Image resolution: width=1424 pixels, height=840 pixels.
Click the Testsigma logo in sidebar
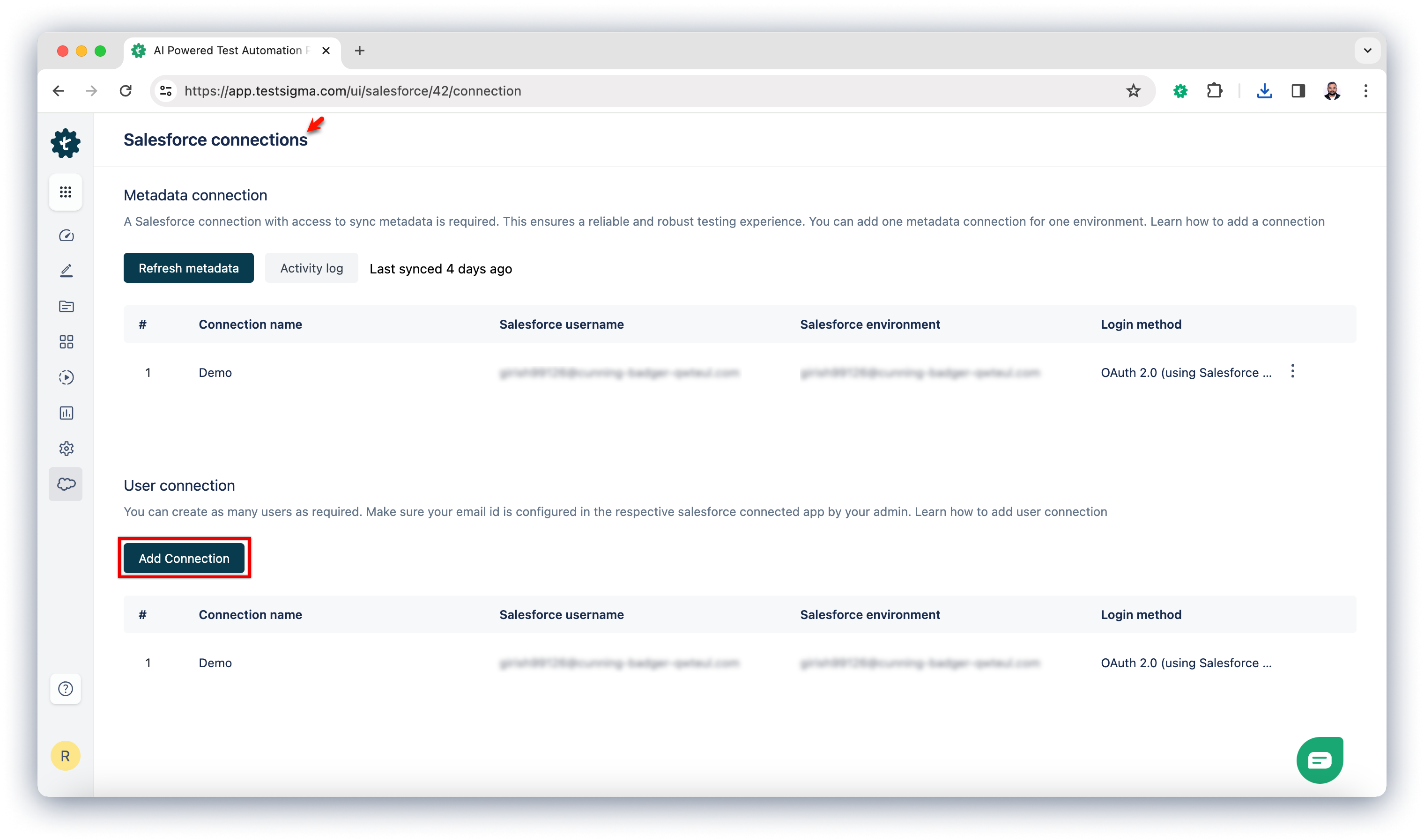pyautogui.click(x=66, y=143)
